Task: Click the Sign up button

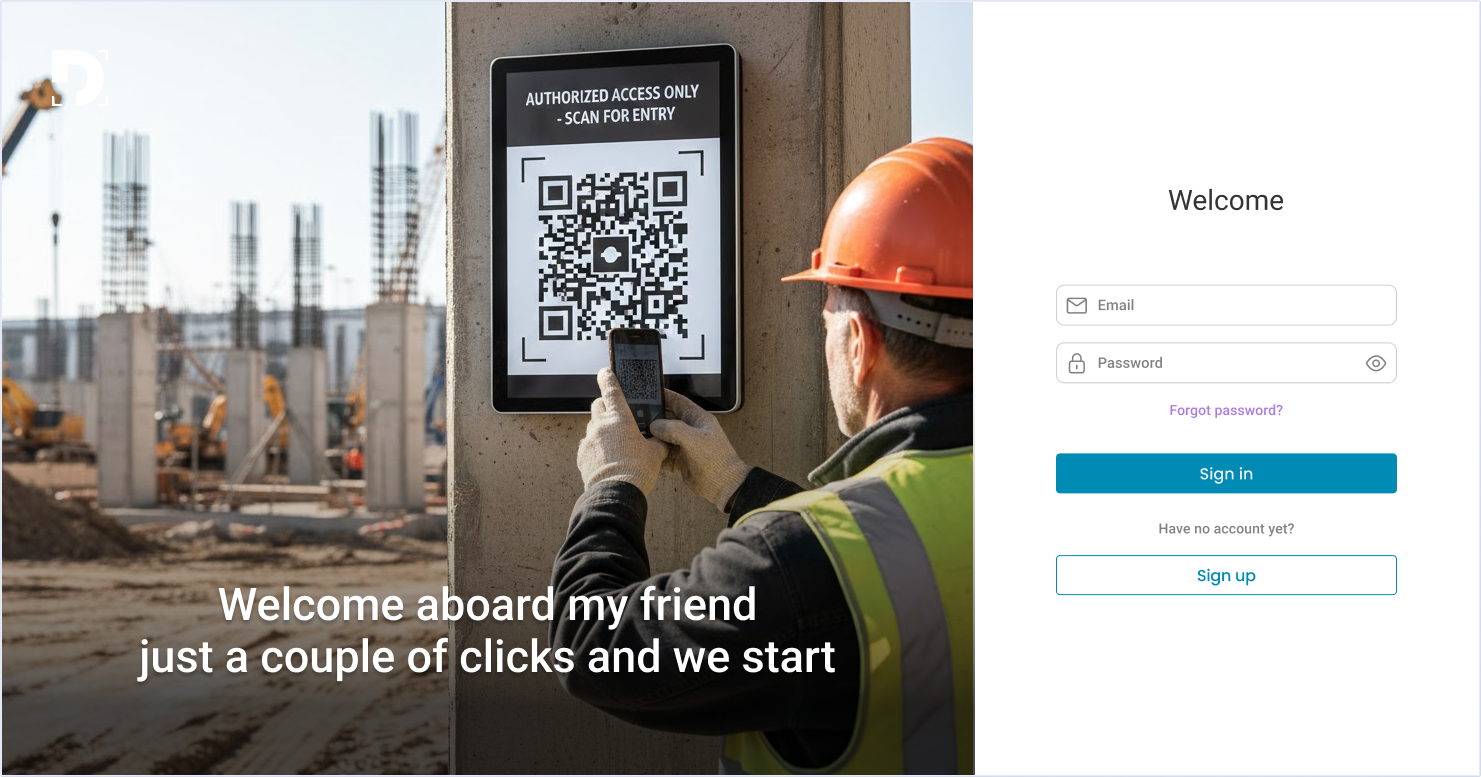Action: click(1226, 575)
